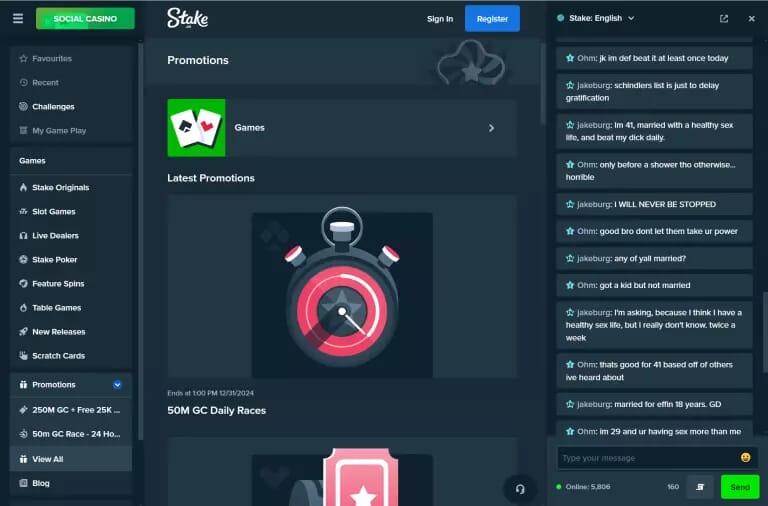This screenshot has width=768, height=506.
Task: Select View All promotions
Action: click(71, 459)
